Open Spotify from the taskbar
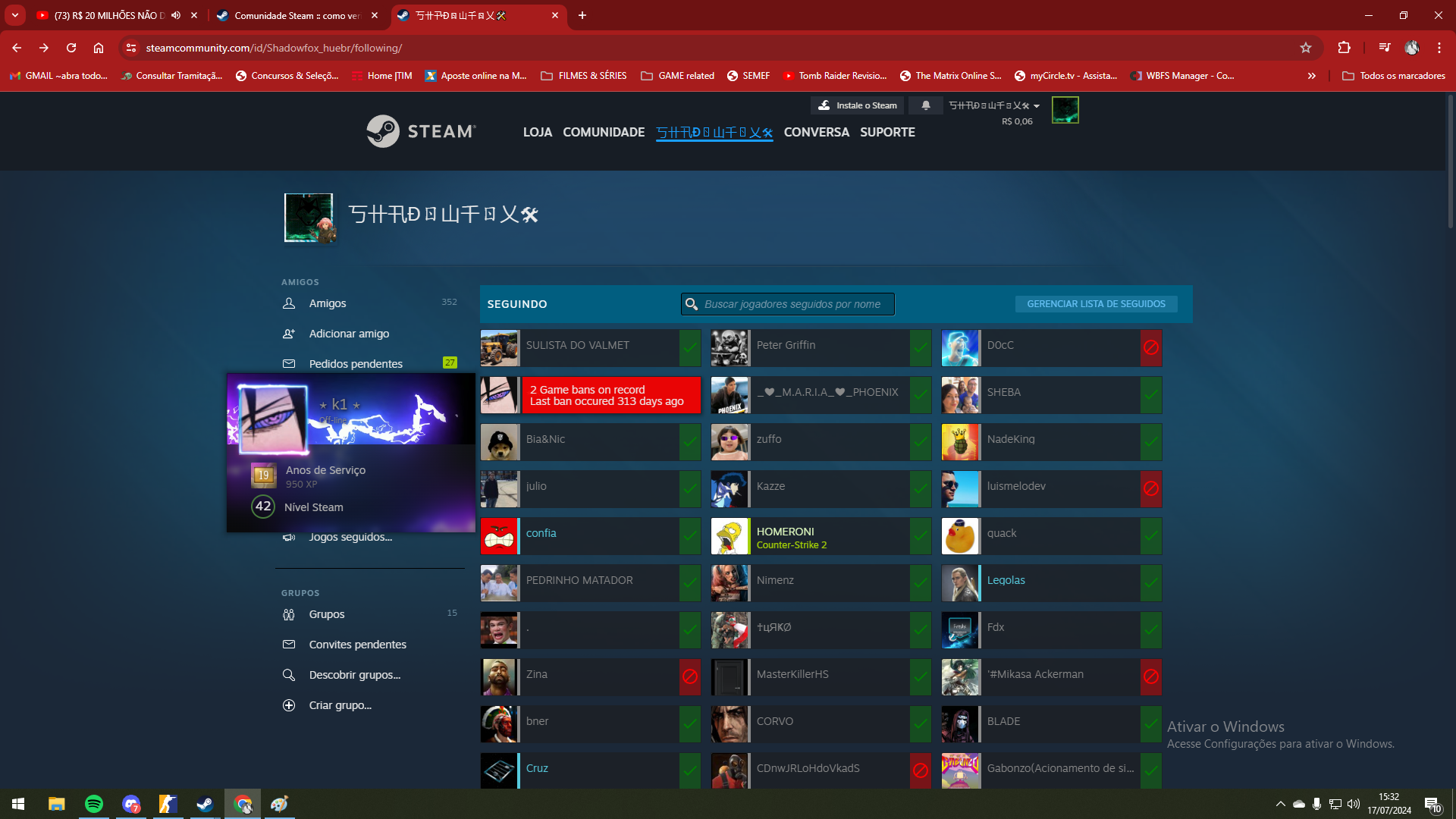 (94, 804)
